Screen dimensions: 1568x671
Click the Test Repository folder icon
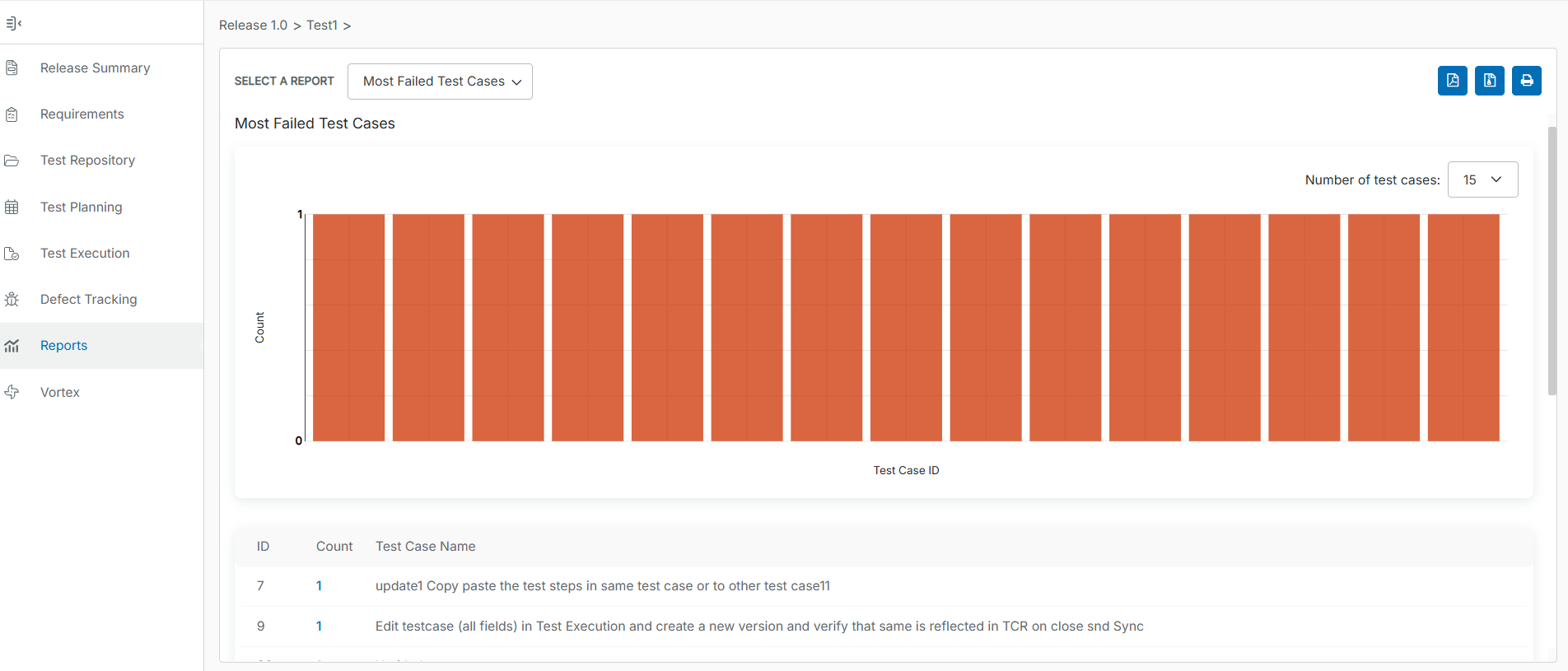coord(12,161)
